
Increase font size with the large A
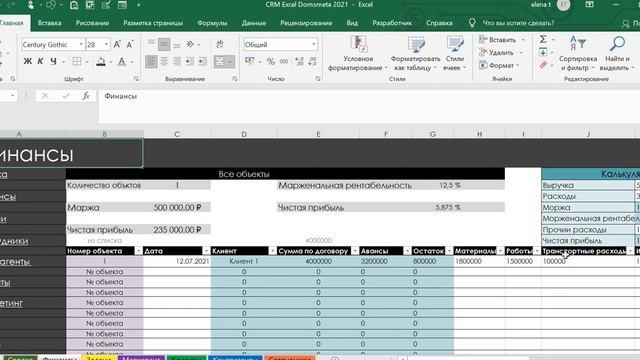pos(117,44)
